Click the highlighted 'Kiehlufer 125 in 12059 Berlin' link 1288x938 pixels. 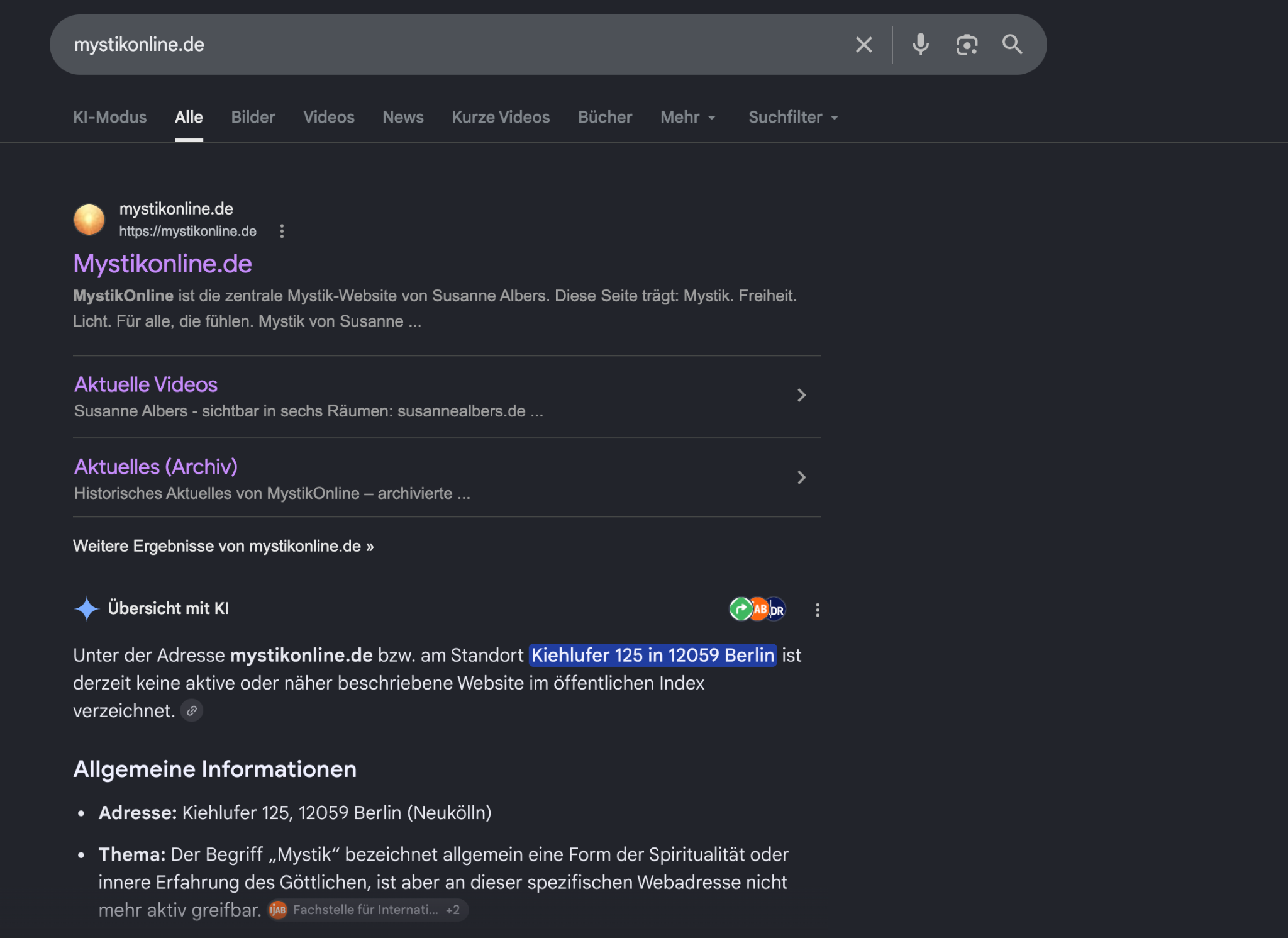pyautogui.click(x=653, y=655)
